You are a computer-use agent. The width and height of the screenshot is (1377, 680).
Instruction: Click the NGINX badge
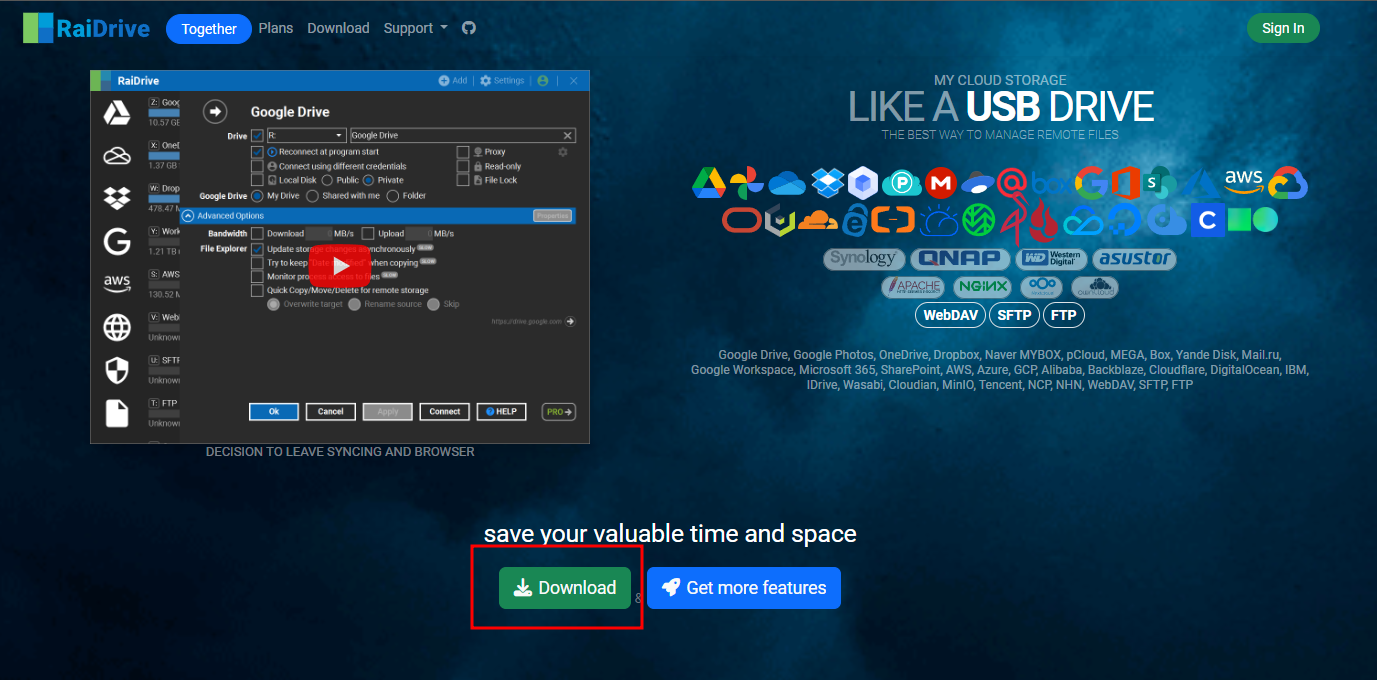pos(982,287)
